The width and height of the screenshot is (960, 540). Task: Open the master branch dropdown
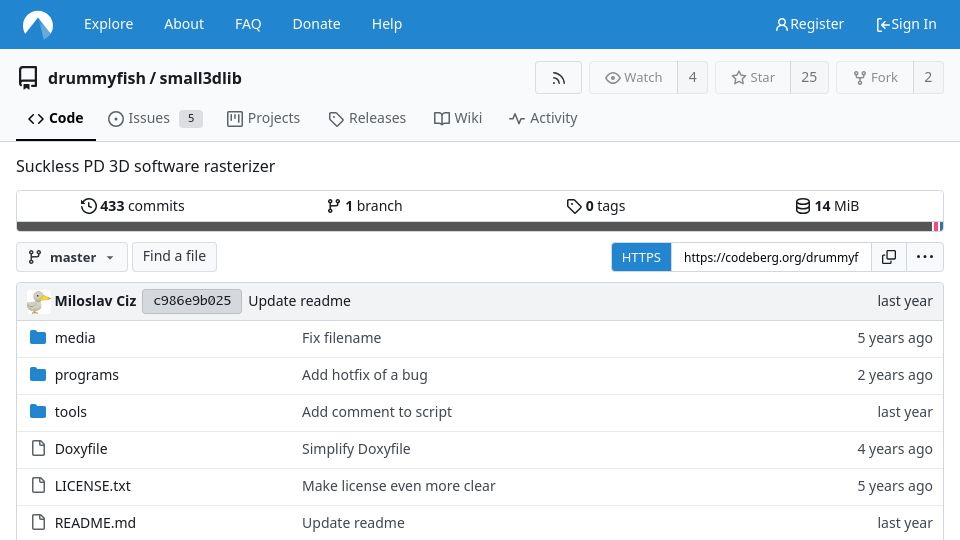pyautogui.click(x=72, y=257)
